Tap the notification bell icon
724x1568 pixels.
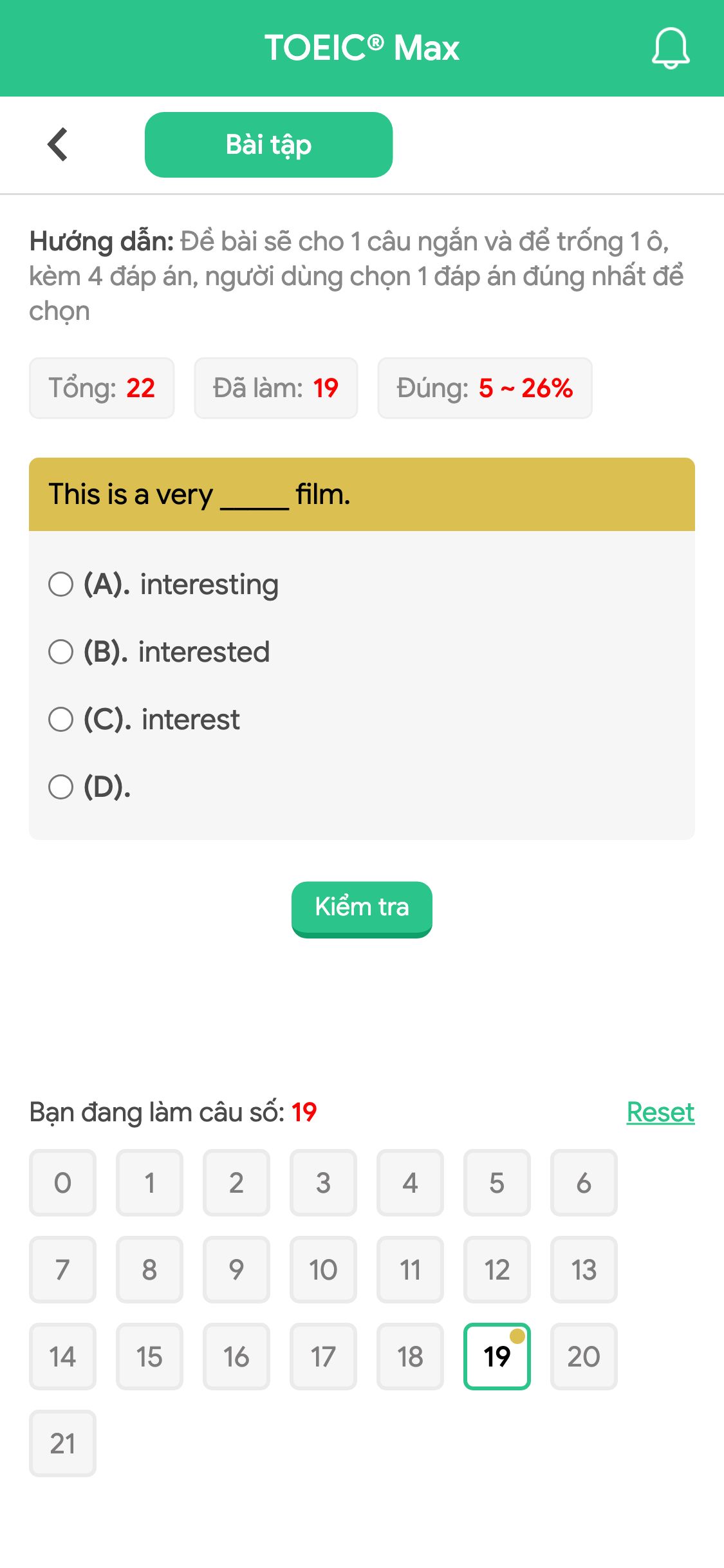pos(670,48)
